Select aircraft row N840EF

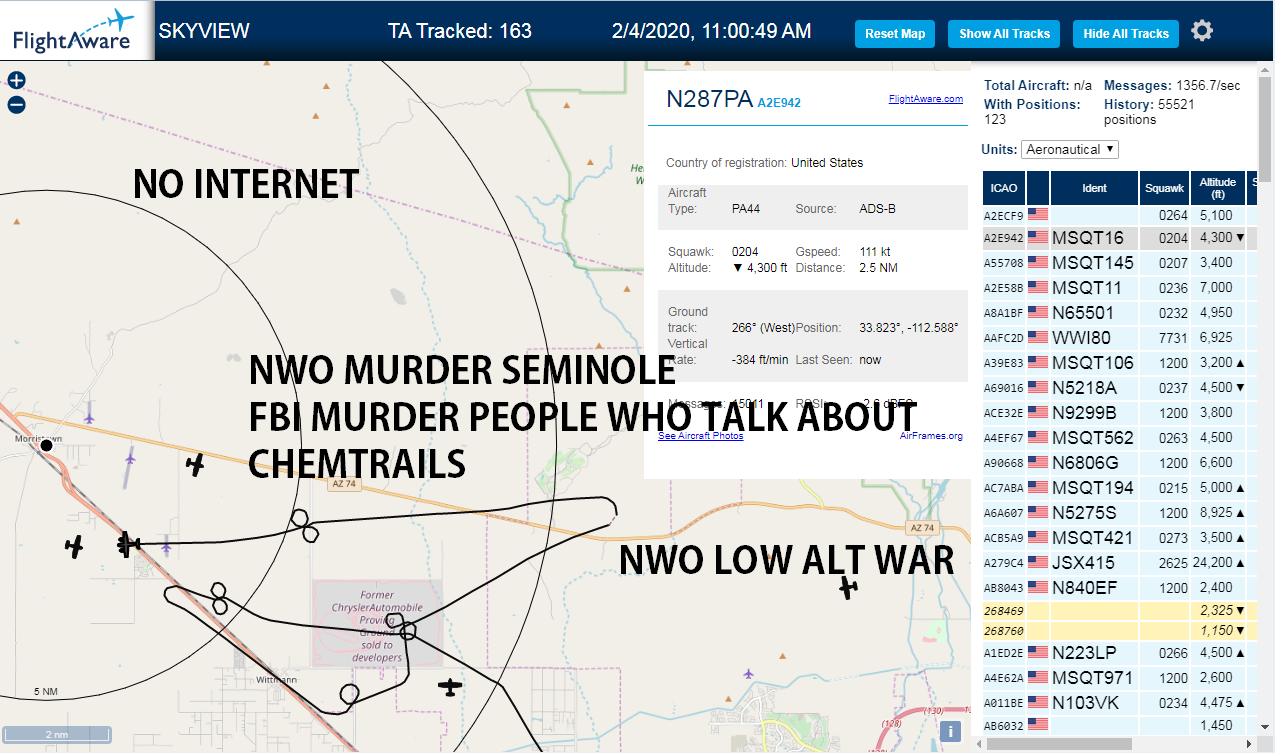1120,588
